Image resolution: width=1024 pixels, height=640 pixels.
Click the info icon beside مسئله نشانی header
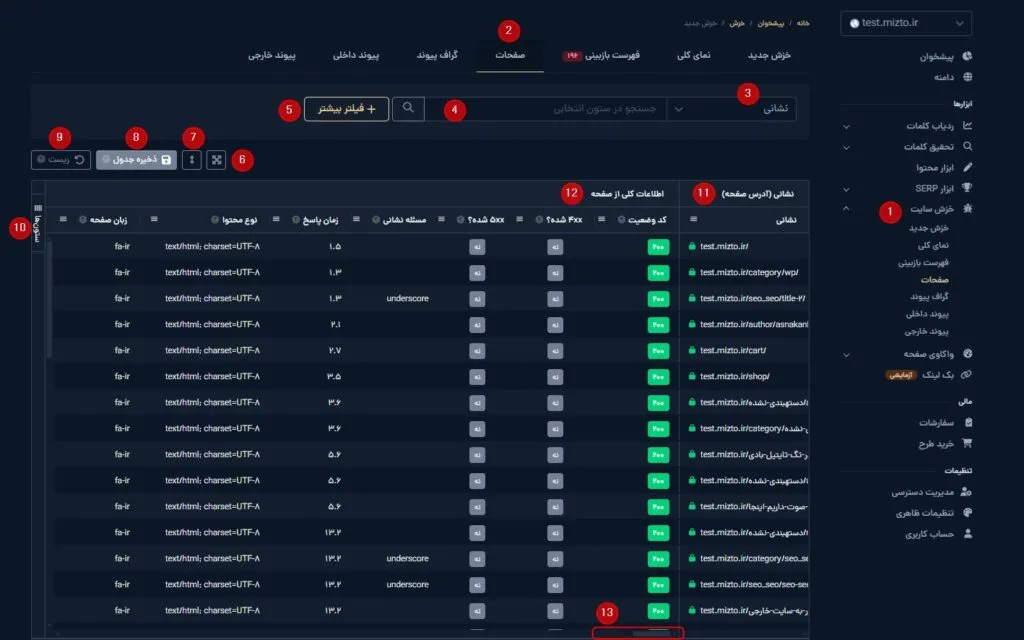[x=376, y=220]
